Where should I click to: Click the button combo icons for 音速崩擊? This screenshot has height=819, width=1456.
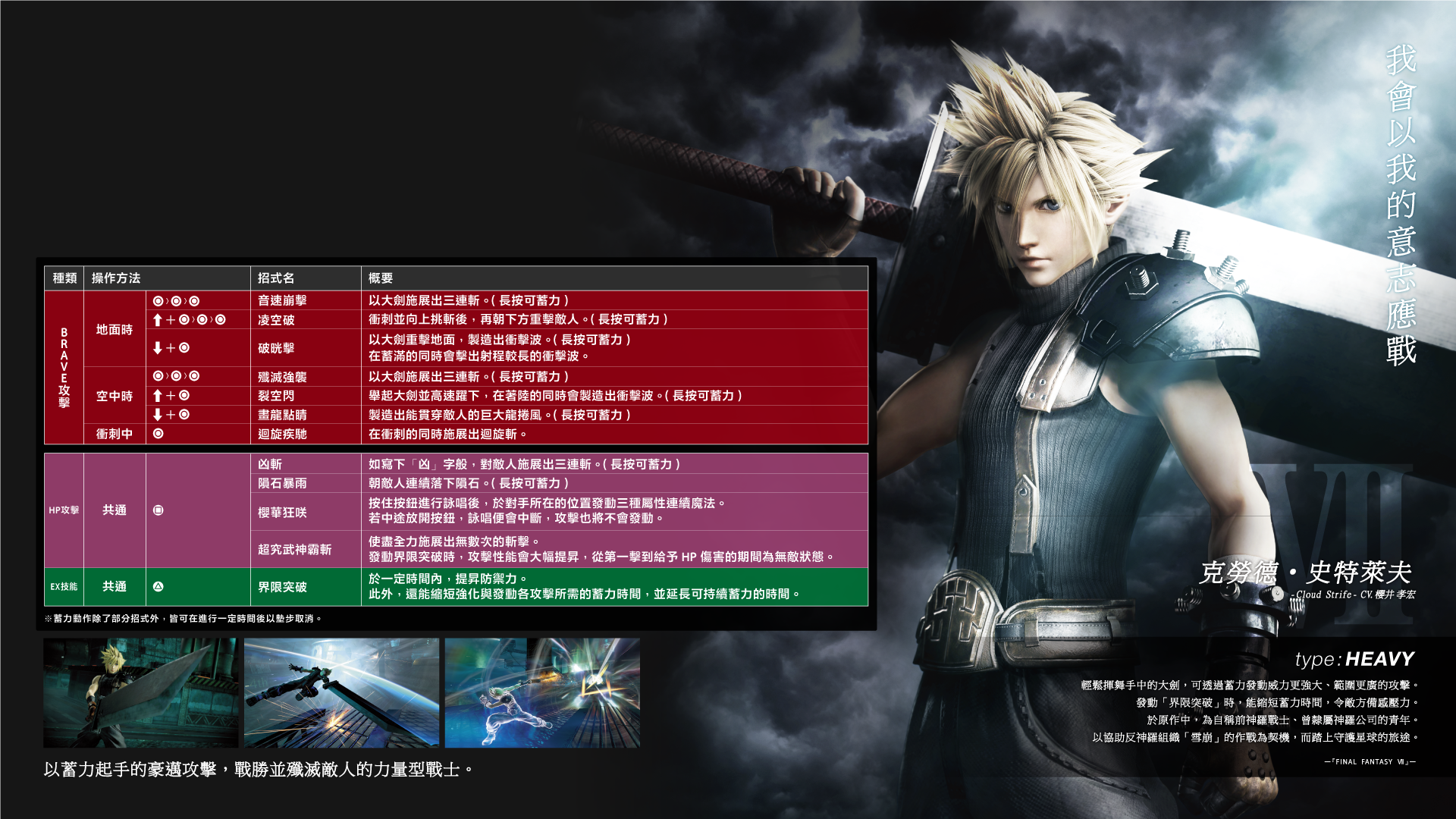(176, 301)
